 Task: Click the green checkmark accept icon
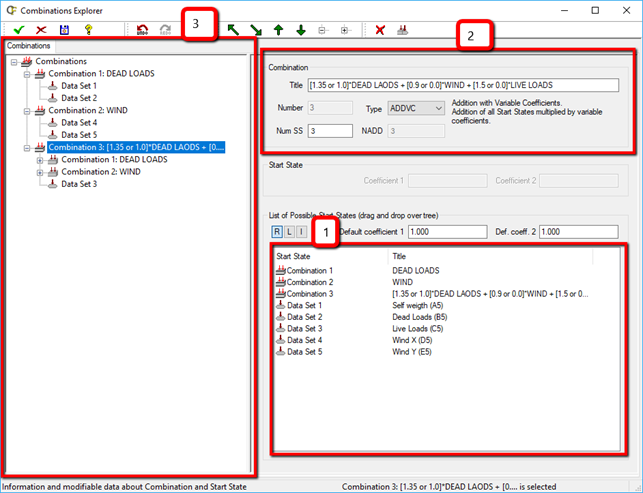pos(19,30)
